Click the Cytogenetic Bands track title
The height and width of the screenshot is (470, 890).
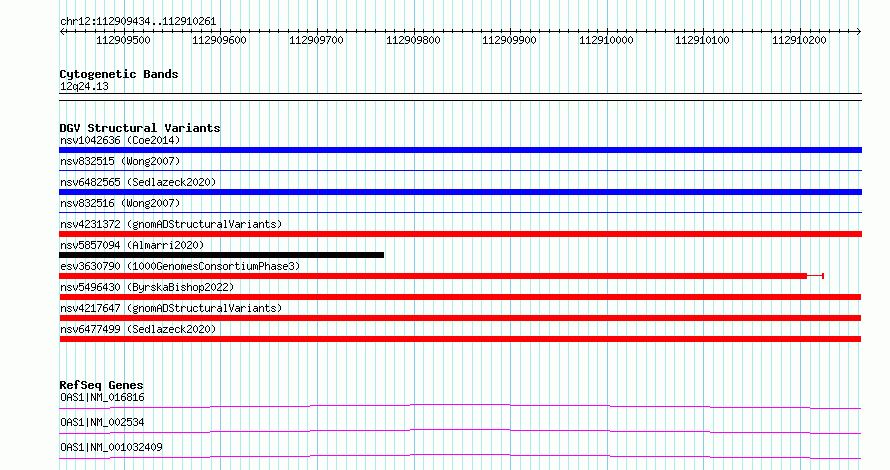[119, 74]
